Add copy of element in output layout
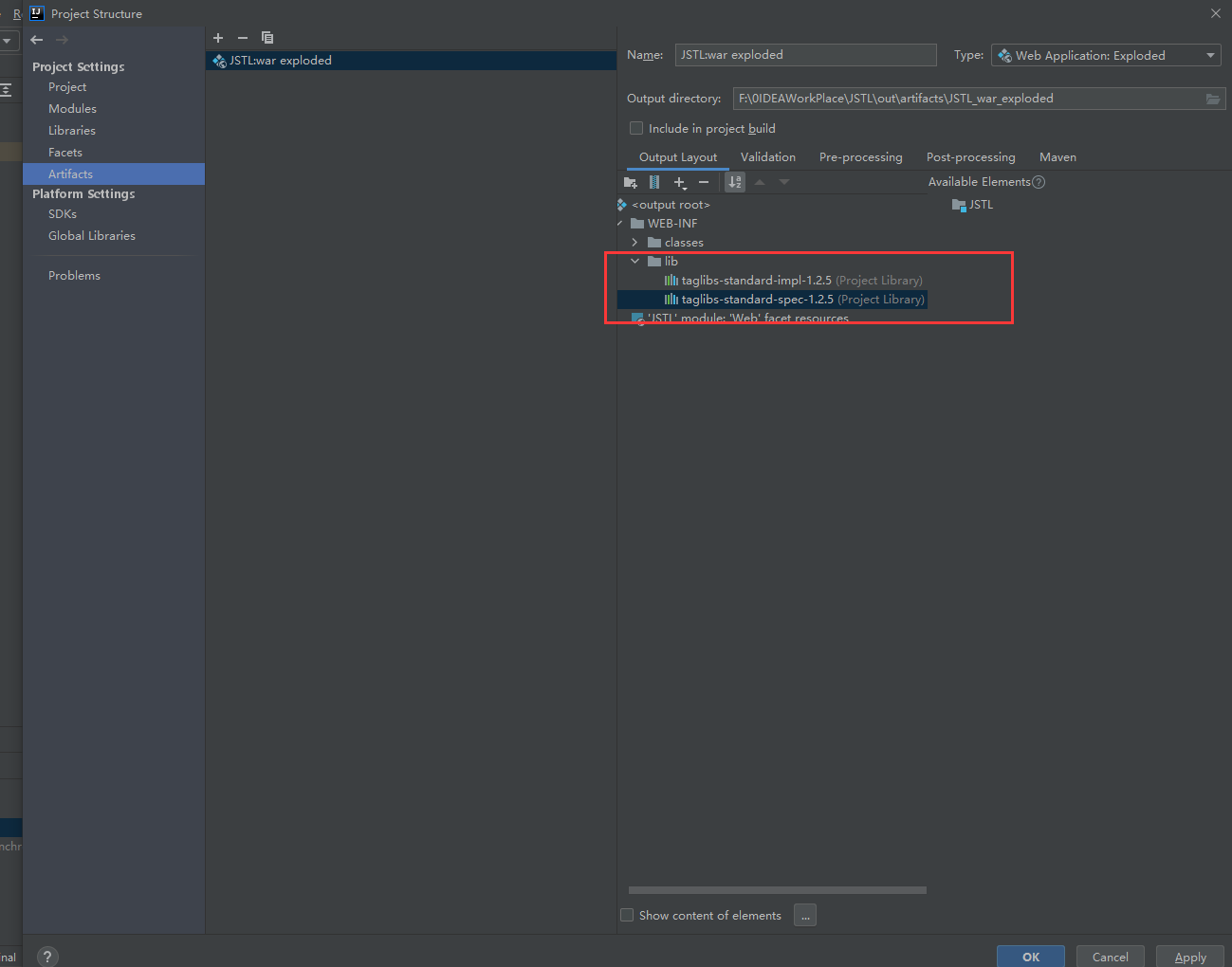Screen dimensions: 1232x967 point(680,182)
